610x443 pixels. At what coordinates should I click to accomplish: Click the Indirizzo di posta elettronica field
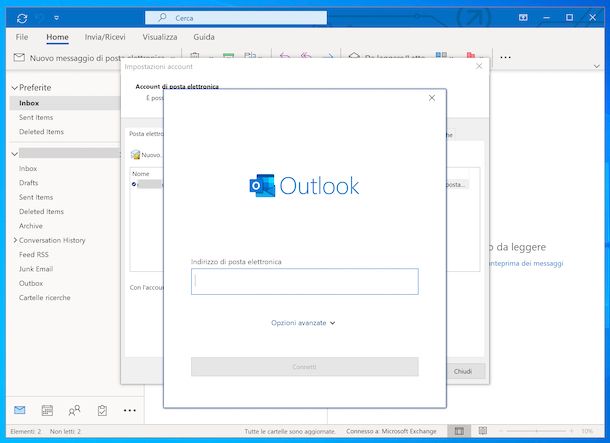tap(305, 282)
